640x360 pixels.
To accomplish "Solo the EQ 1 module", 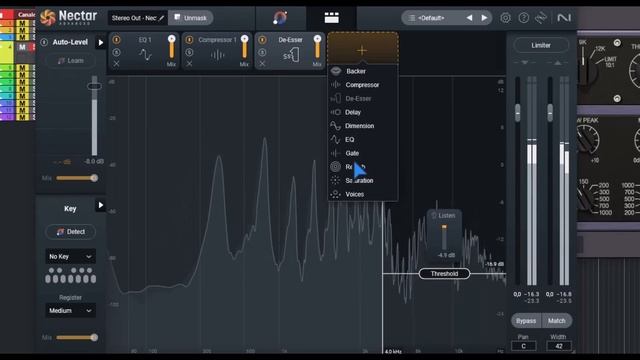I will 116,52.
